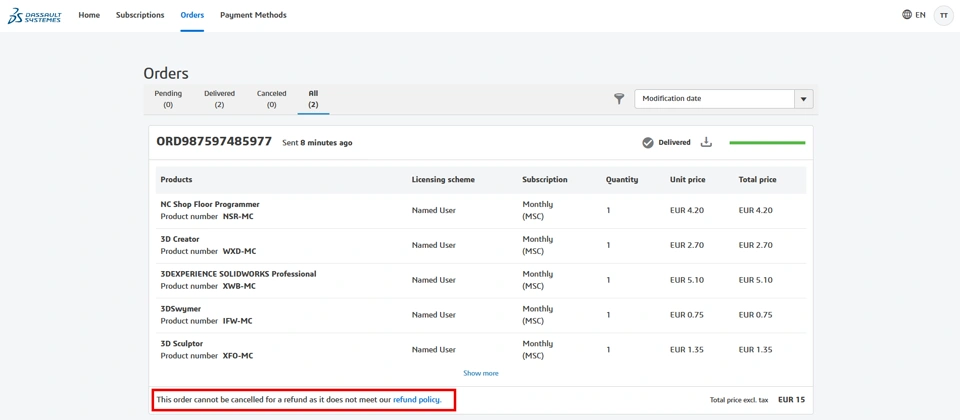Select the Canceled orders tab

pyautogui.click(x=271, y=98)
